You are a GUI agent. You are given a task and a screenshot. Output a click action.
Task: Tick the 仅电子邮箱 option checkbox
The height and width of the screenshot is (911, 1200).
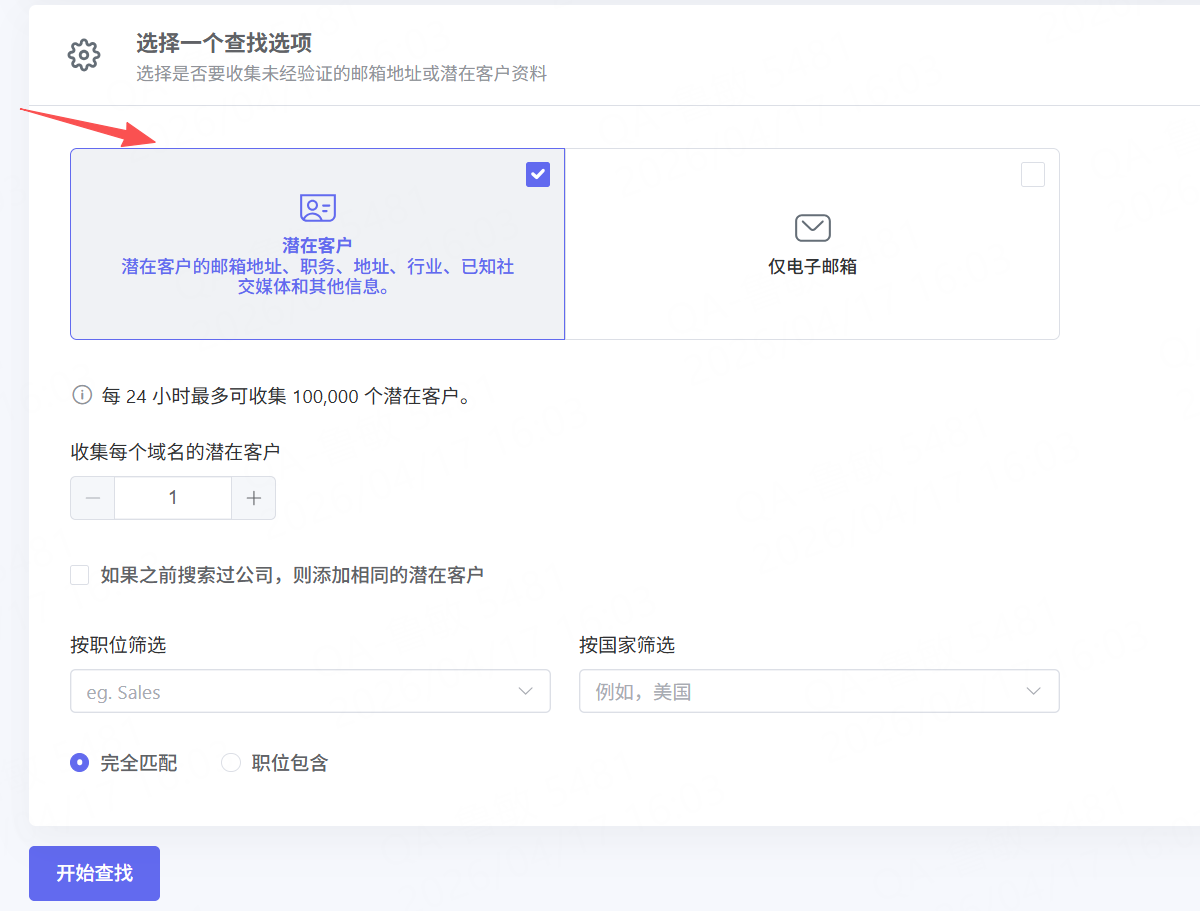(1032, 175)
